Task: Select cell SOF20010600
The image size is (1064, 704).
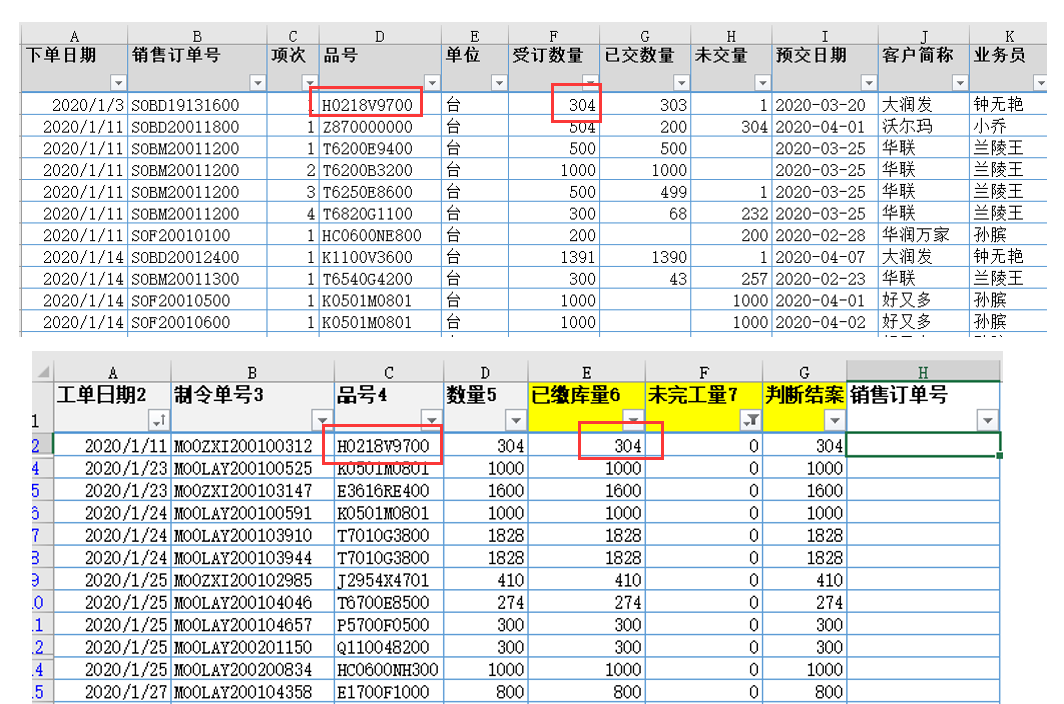Action: click(x=197, y=322)
